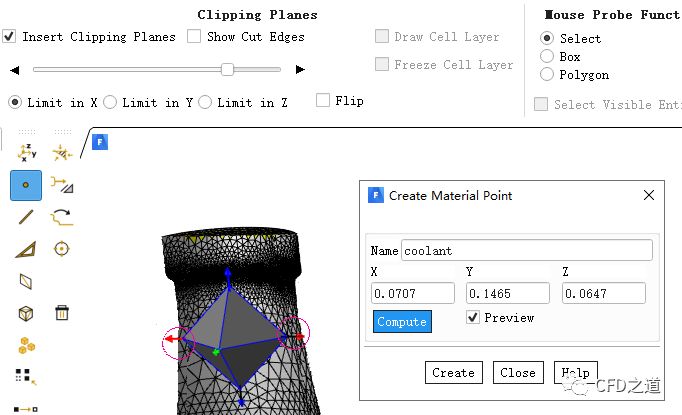Select Limit in Y radio button
Screen dimensions: 682x415
pyautogui.click(x=110, y=102)
